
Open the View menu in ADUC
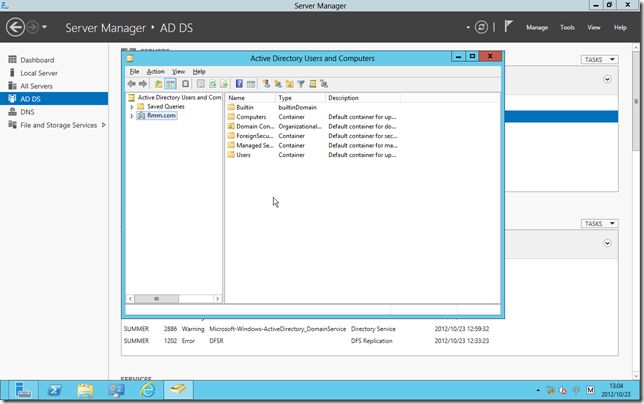[178, 71]
